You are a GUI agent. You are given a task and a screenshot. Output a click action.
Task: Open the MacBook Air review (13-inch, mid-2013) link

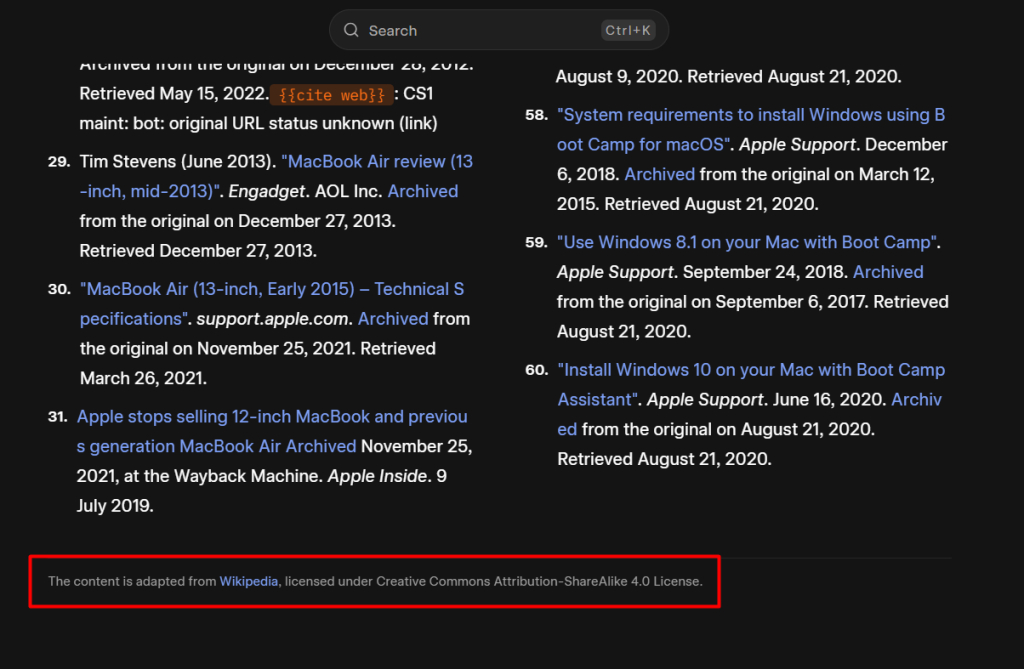(377, 162)
